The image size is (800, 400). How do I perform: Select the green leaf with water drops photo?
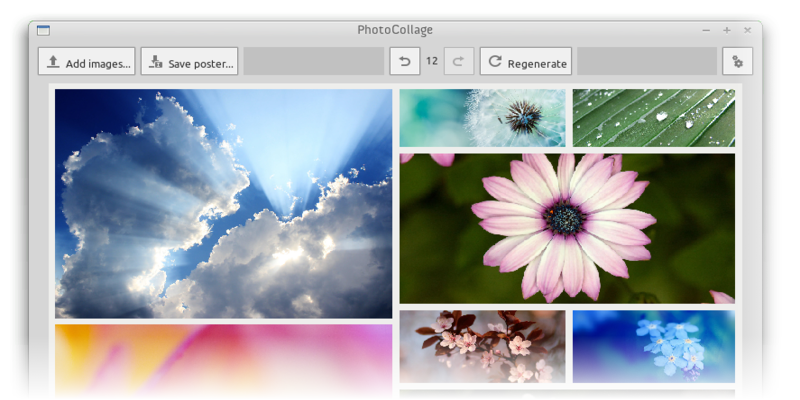click(x=654, y=118)
